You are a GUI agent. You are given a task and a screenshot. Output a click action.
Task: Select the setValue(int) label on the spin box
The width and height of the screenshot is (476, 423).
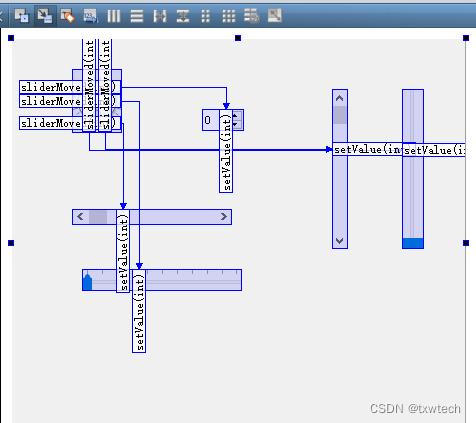[x=226, y=151]
